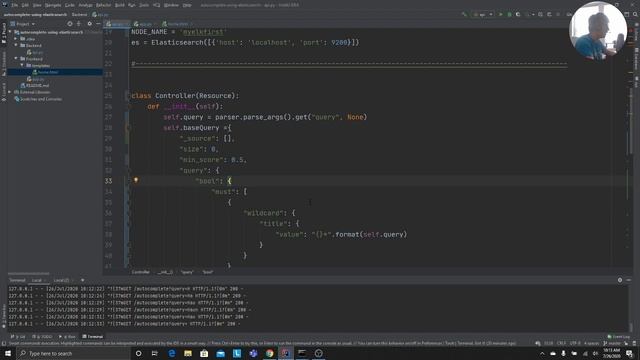Click Run with Coverage icon
The height and width of the screenshot is (360, 640).
(518, 14)
